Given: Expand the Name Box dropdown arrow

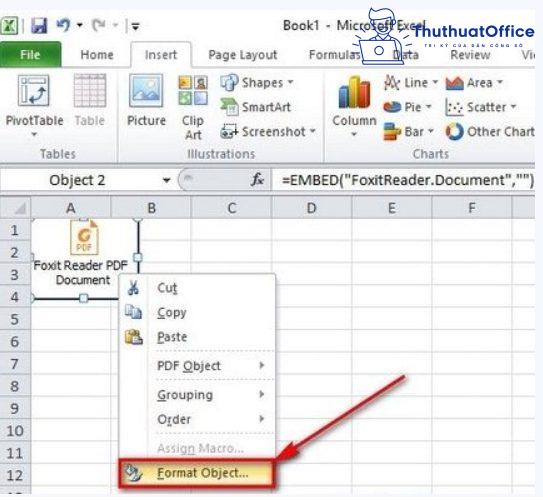Looking at the screenshot, I should click(166, 180).
